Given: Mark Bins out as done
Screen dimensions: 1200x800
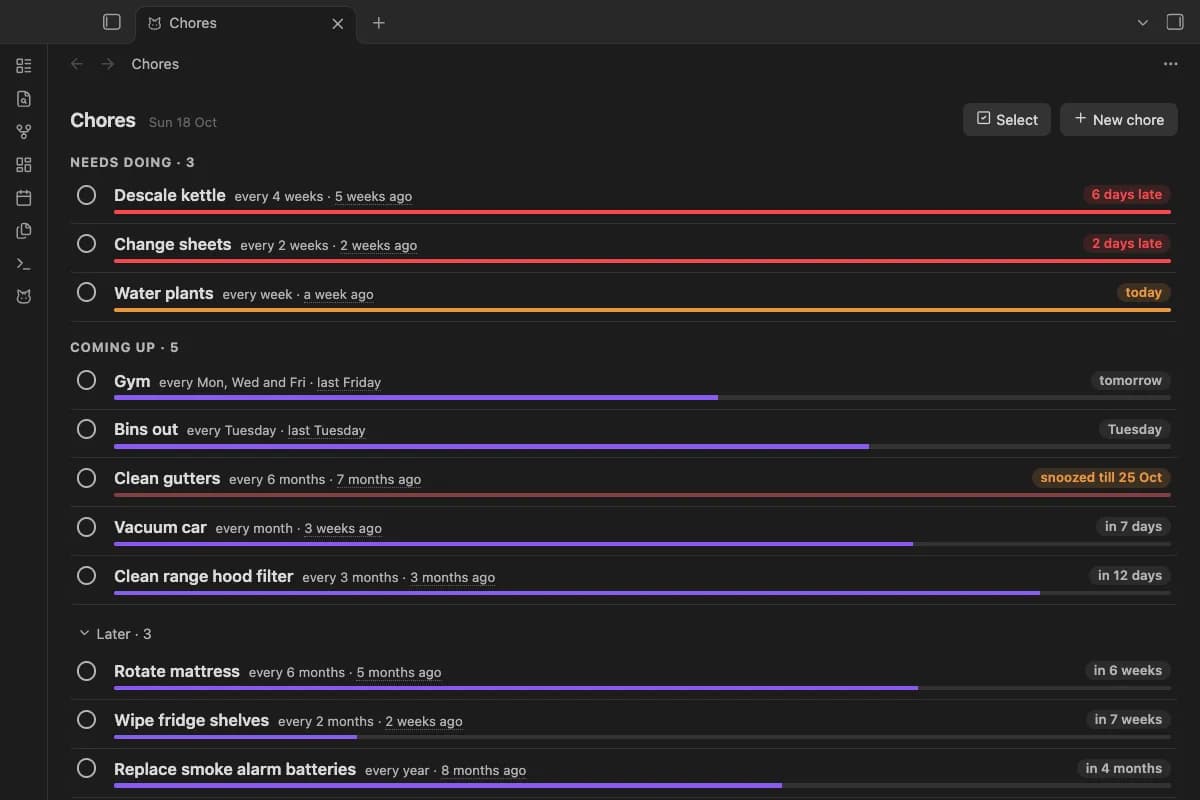Looking at the screenshot, I should click(x=87, y=429).
